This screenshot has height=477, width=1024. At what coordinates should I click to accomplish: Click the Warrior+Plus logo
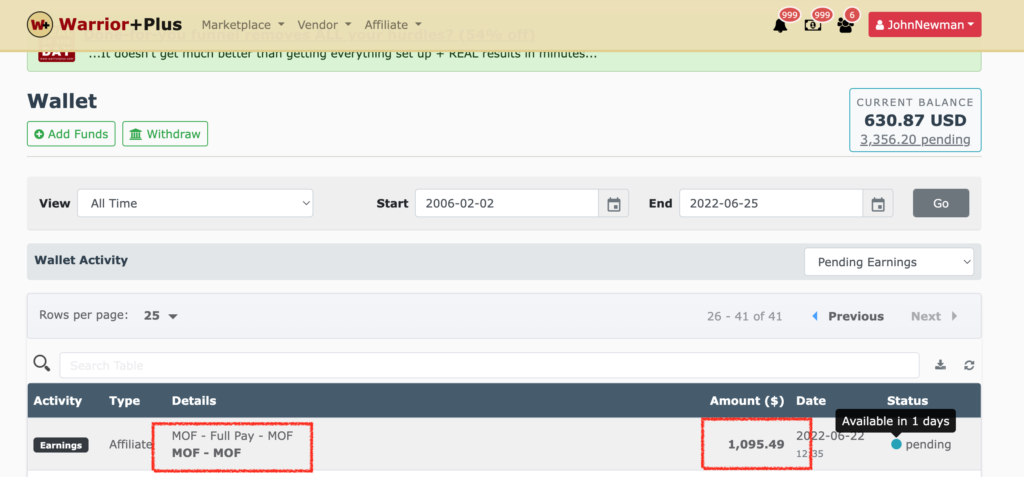(x=104, y=25)
